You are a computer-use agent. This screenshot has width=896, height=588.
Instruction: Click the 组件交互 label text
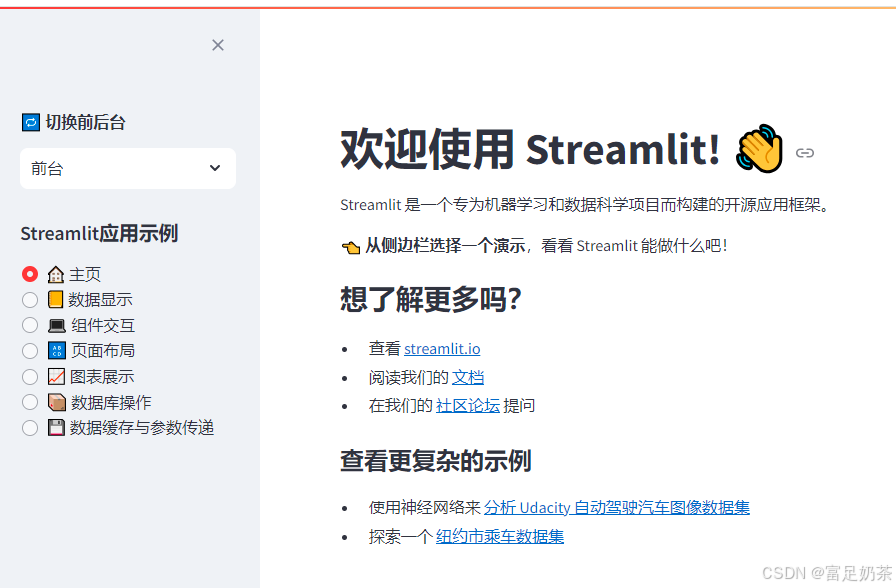103,326
